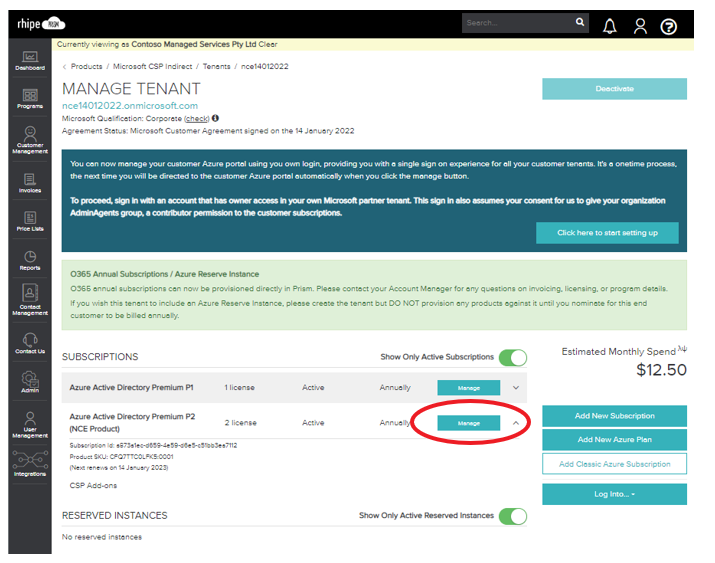The image size is (715, 563).
Task: Click the qualification info icon
Action: tap(215, 118)
